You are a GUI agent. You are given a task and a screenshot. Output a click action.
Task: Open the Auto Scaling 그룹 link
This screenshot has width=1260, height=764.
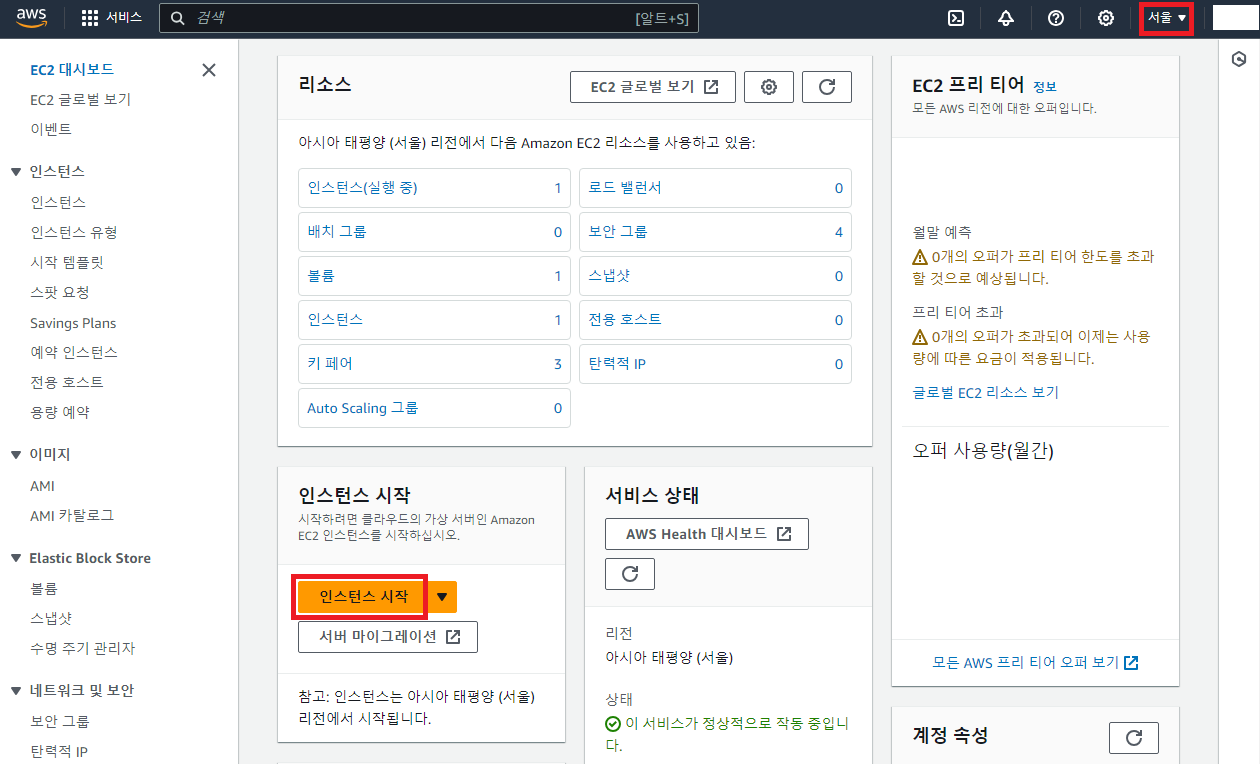(x=362, y=408)
